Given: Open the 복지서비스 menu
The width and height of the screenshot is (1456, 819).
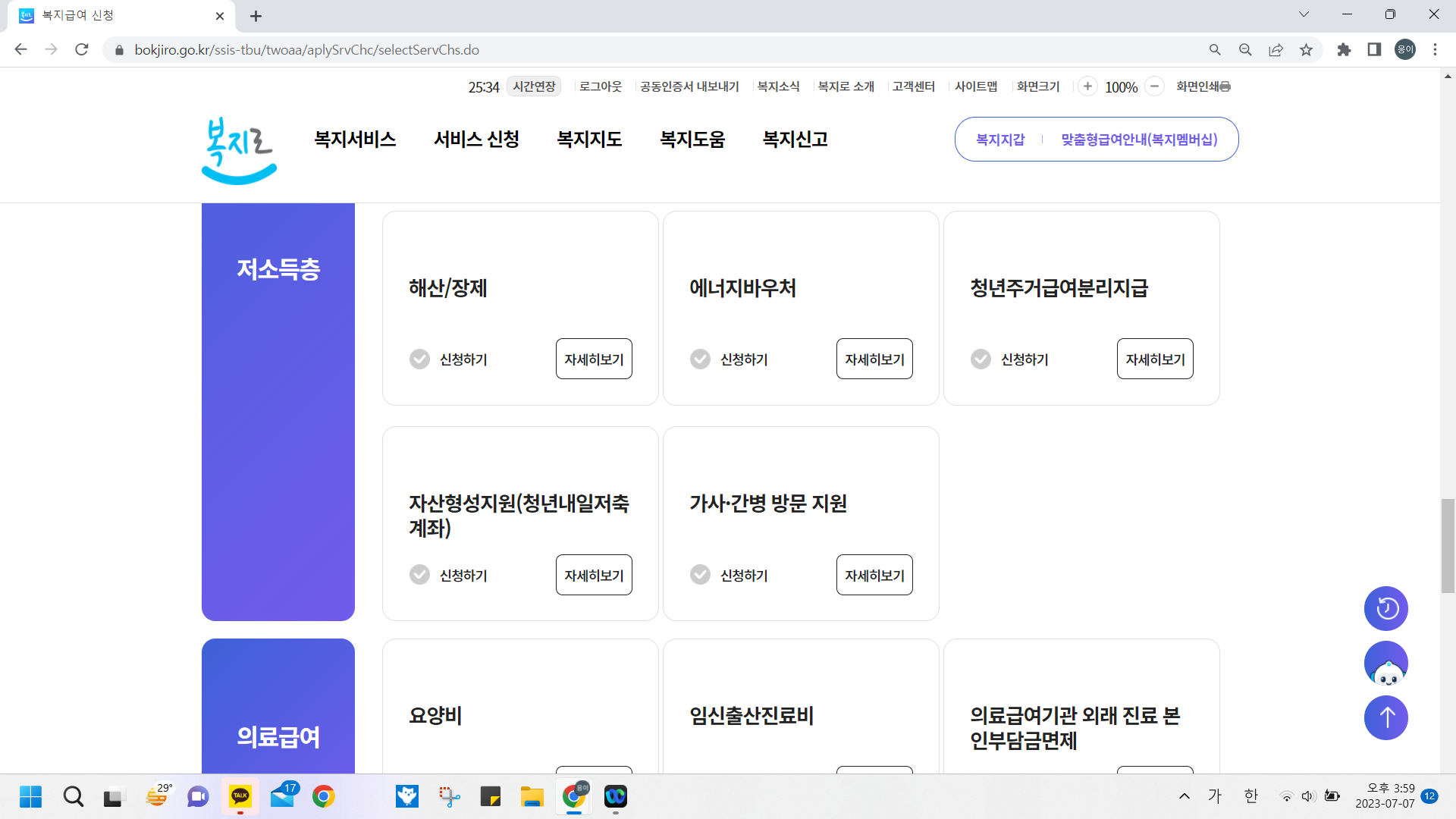Looking at the screenshot, I should coord(354,140).
